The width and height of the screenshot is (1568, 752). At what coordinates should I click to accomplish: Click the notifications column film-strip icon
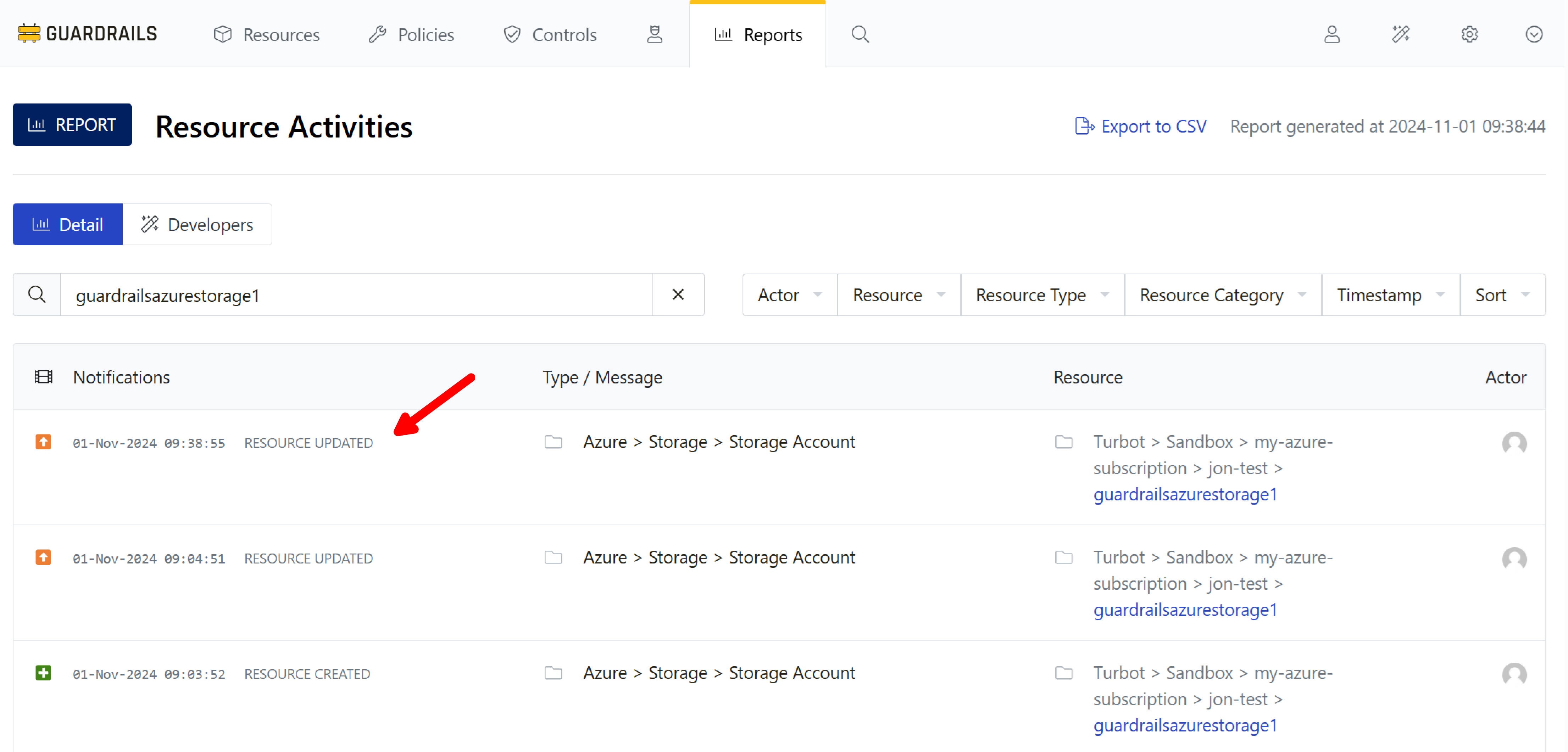pyautogui.click(x=43, y=377)
